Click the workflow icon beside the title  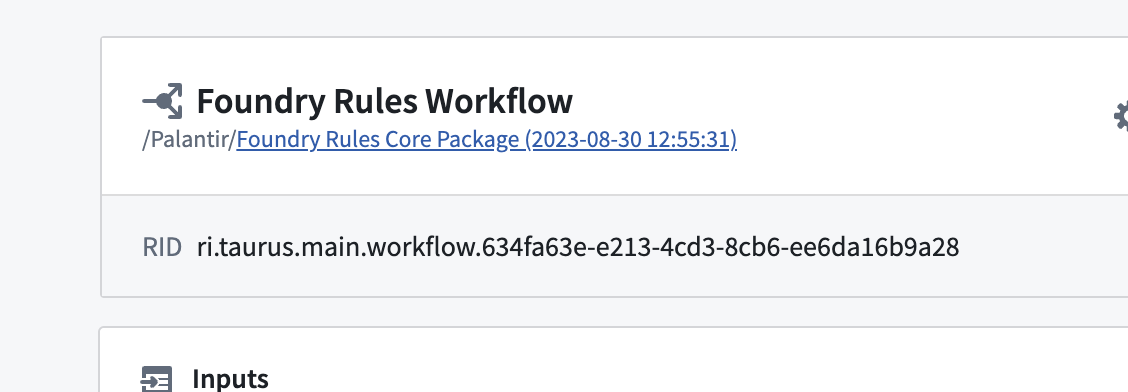[162, 101]
